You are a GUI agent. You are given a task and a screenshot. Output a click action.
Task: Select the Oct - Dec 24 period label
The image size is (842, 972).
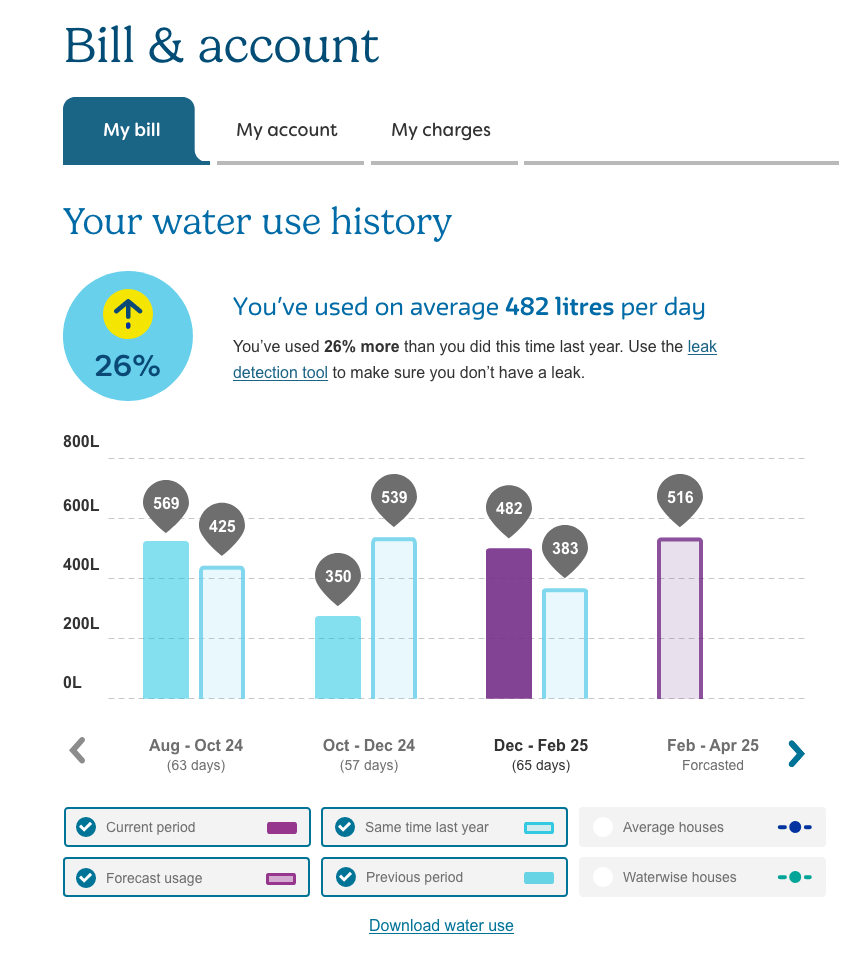(x=368, y=746)
